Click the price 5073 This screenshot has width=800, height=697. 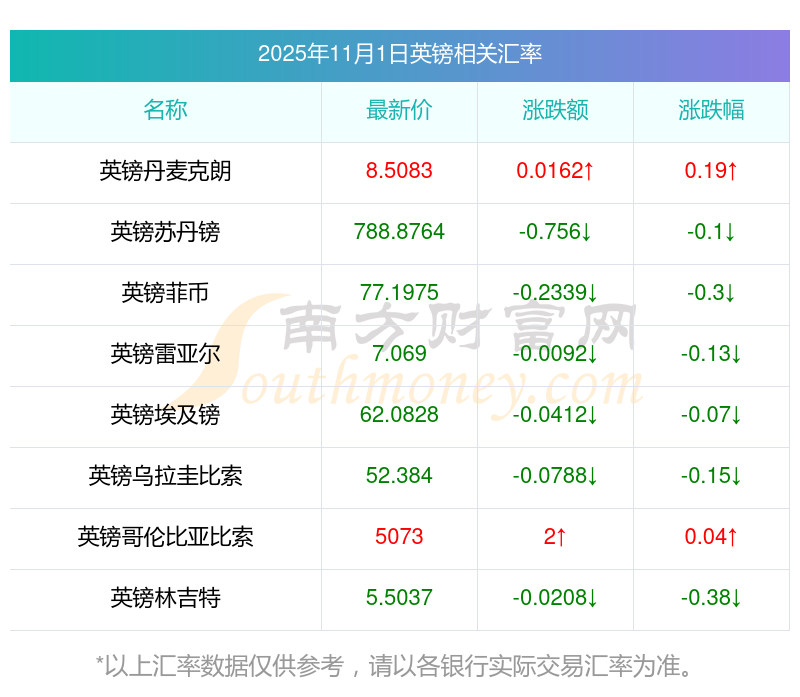(x=399, y=537)
